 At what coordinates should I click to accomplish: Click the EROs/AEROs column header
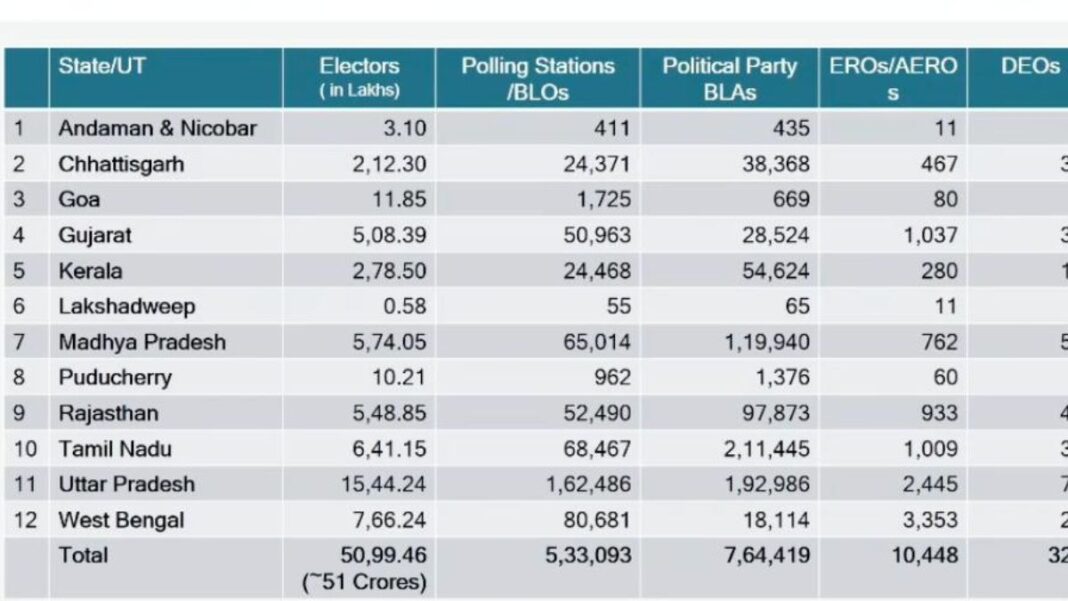coord(892,78)
